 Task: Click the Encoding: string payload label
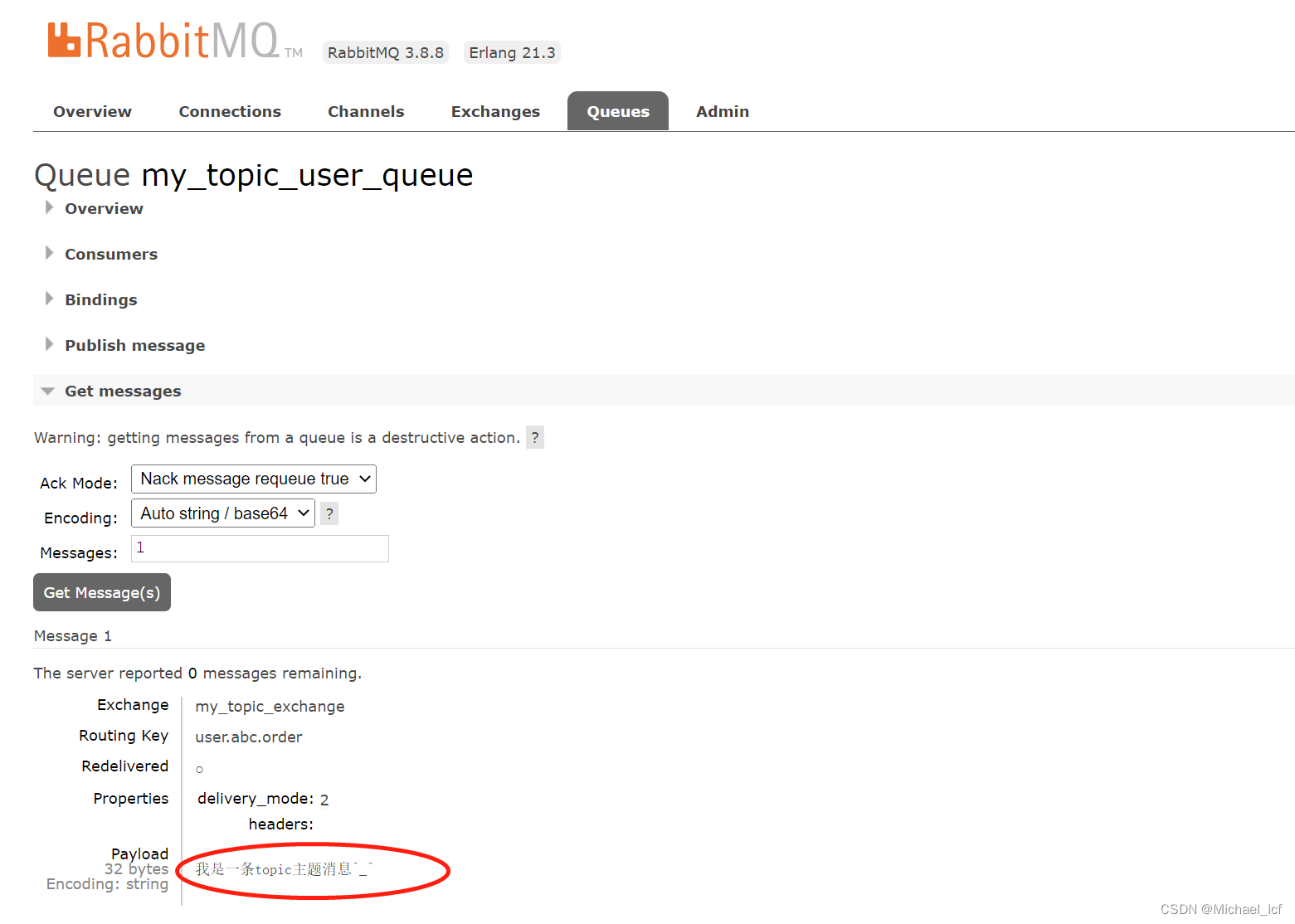[x=107, y=883]
